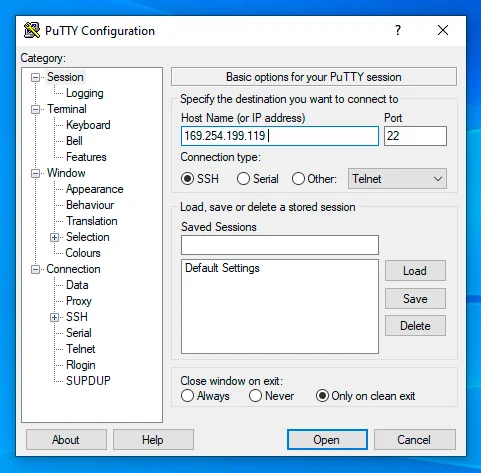This screenshot has width=481, height=473.
Task: Open the Bell settings category
Action: (x=74, y=141)
